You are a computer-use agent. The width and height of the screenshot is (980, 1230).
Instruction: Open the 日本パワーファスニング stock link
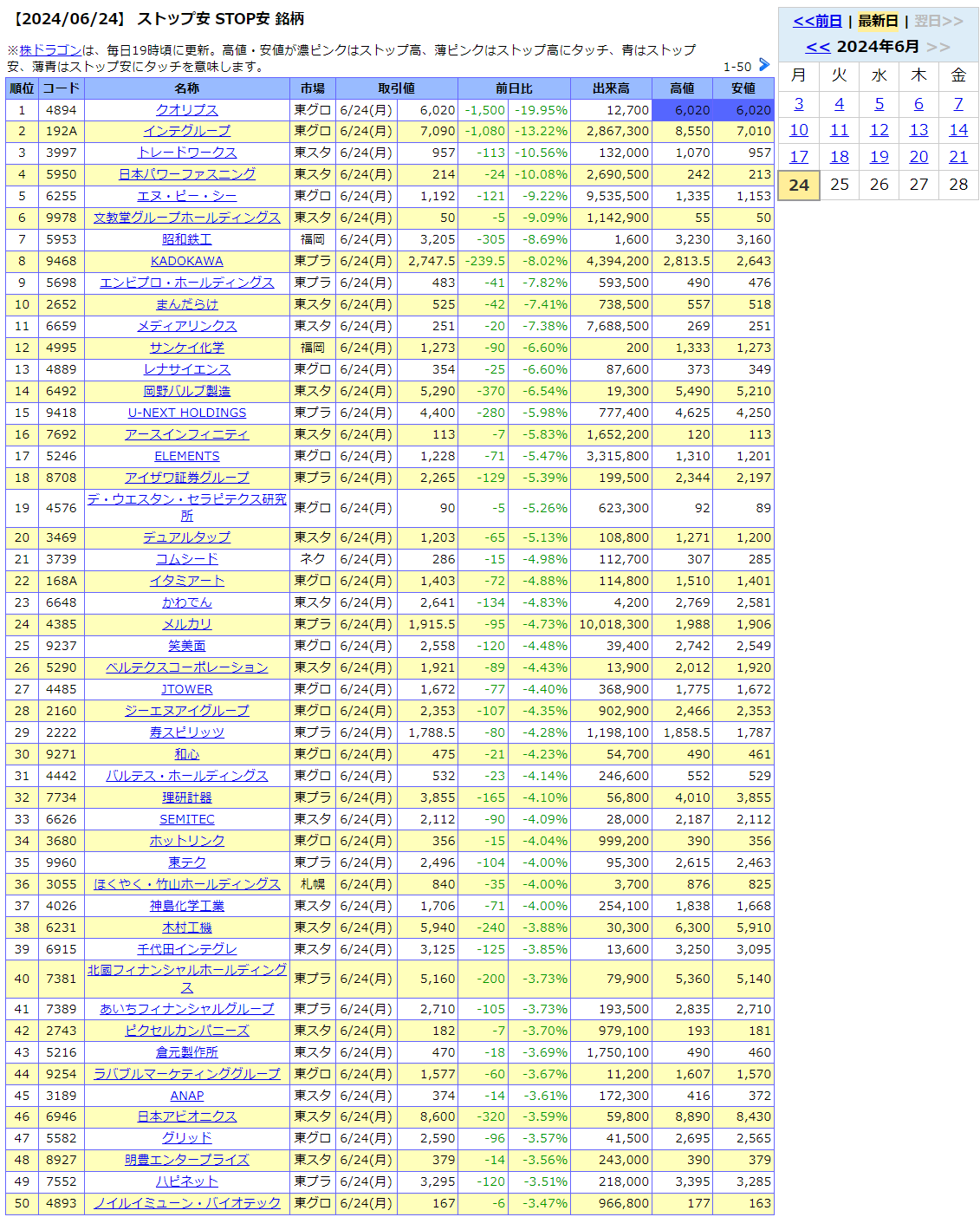(x=187, y=174)
